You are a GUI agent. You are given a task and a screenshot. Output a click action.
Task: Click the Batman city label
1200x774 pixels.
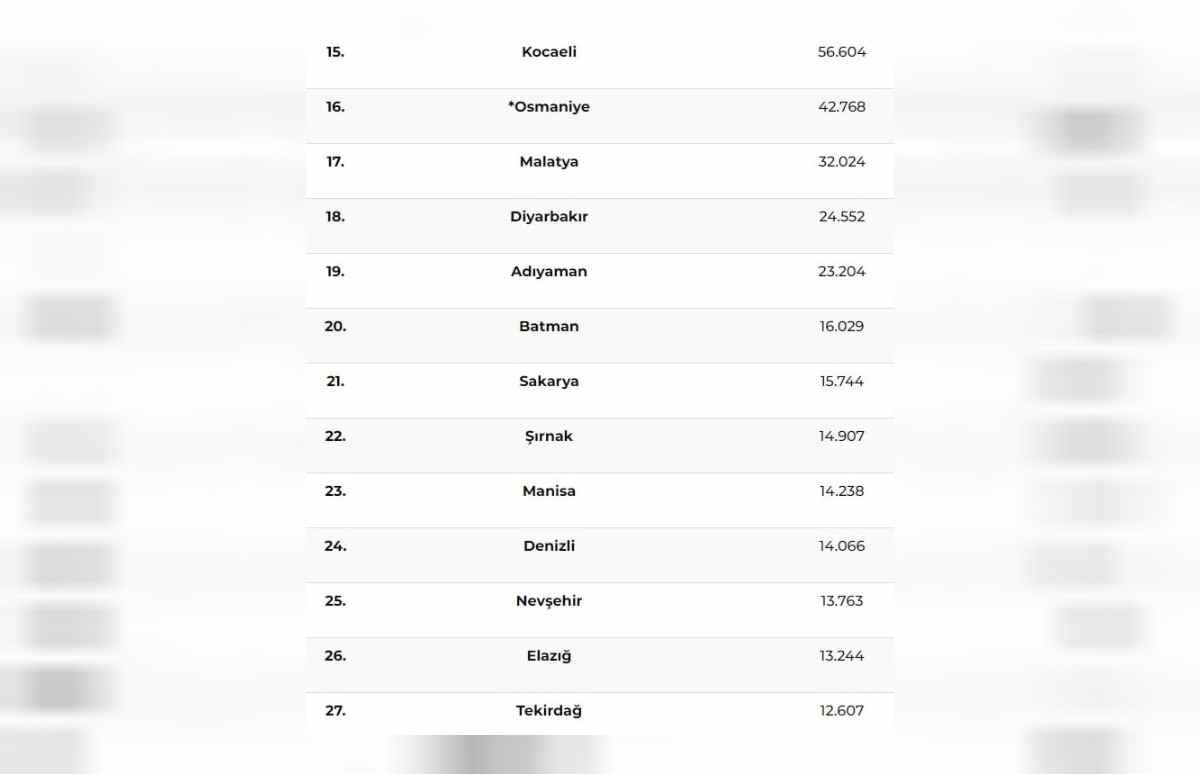(549, 327)
